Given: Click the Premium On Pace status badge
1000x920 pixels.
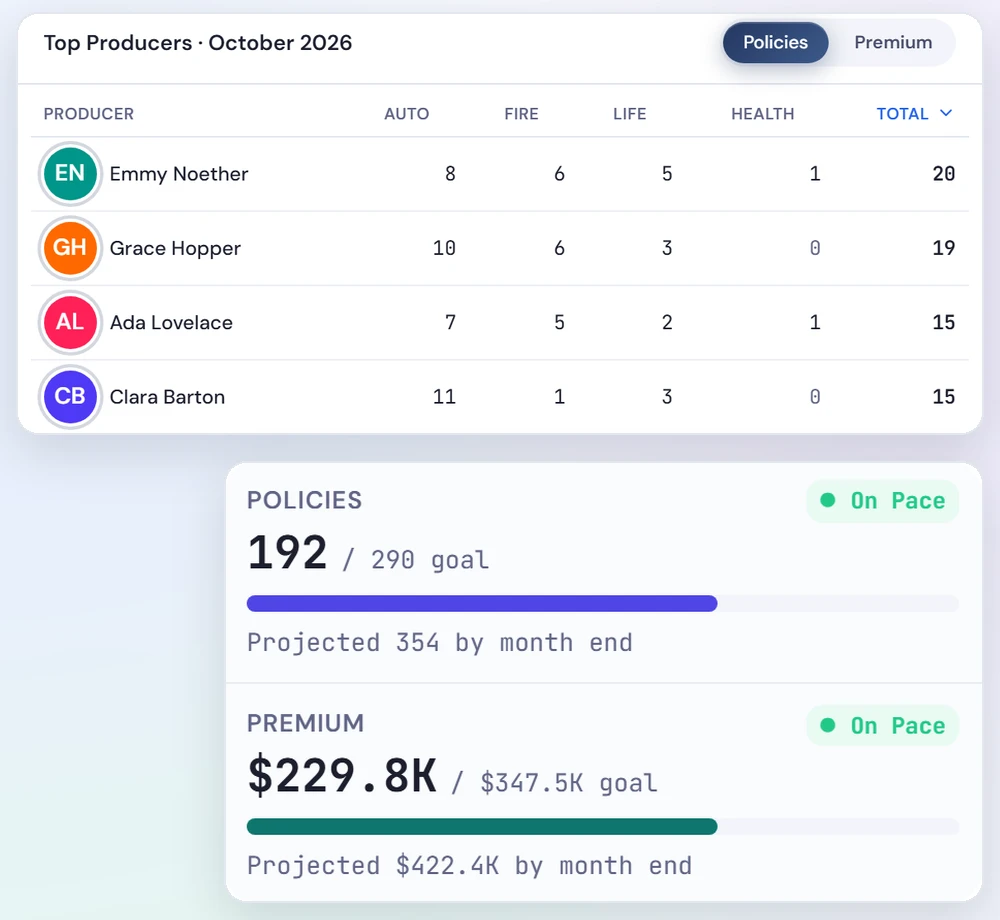Looking at the screenshot, I should coord(883,726).
